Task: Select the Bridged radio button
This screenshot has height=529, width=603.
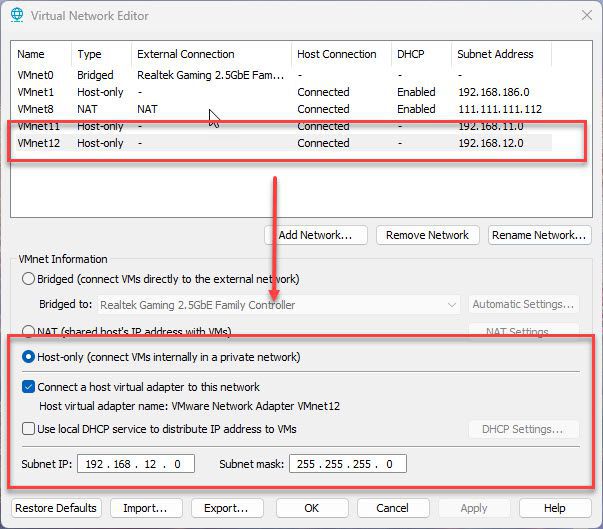Action: [28, 279]
